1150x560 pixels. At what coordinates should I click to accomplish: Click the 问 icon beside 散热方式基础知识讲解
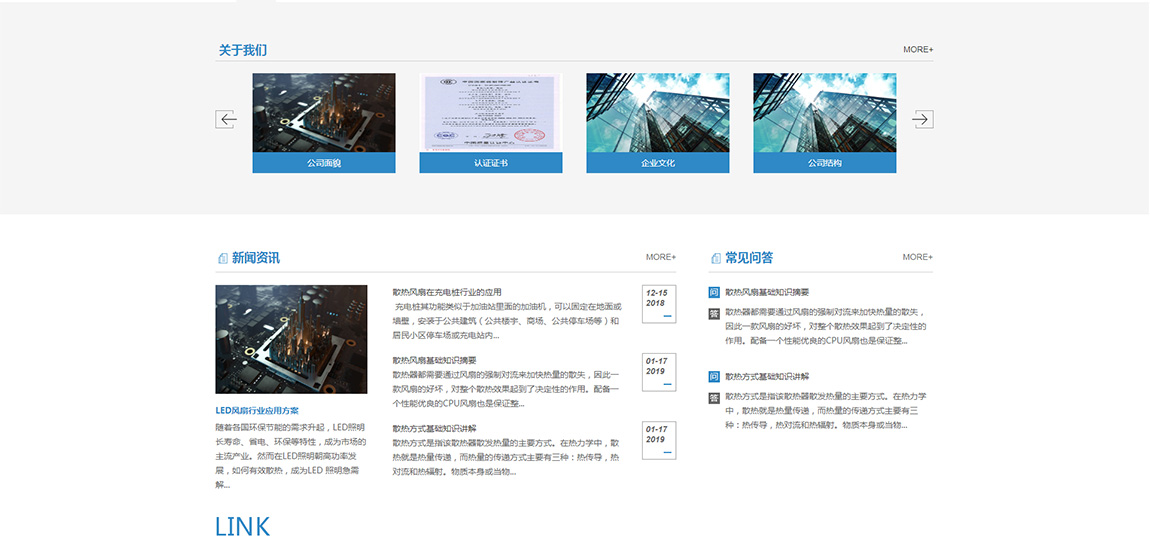714,377
